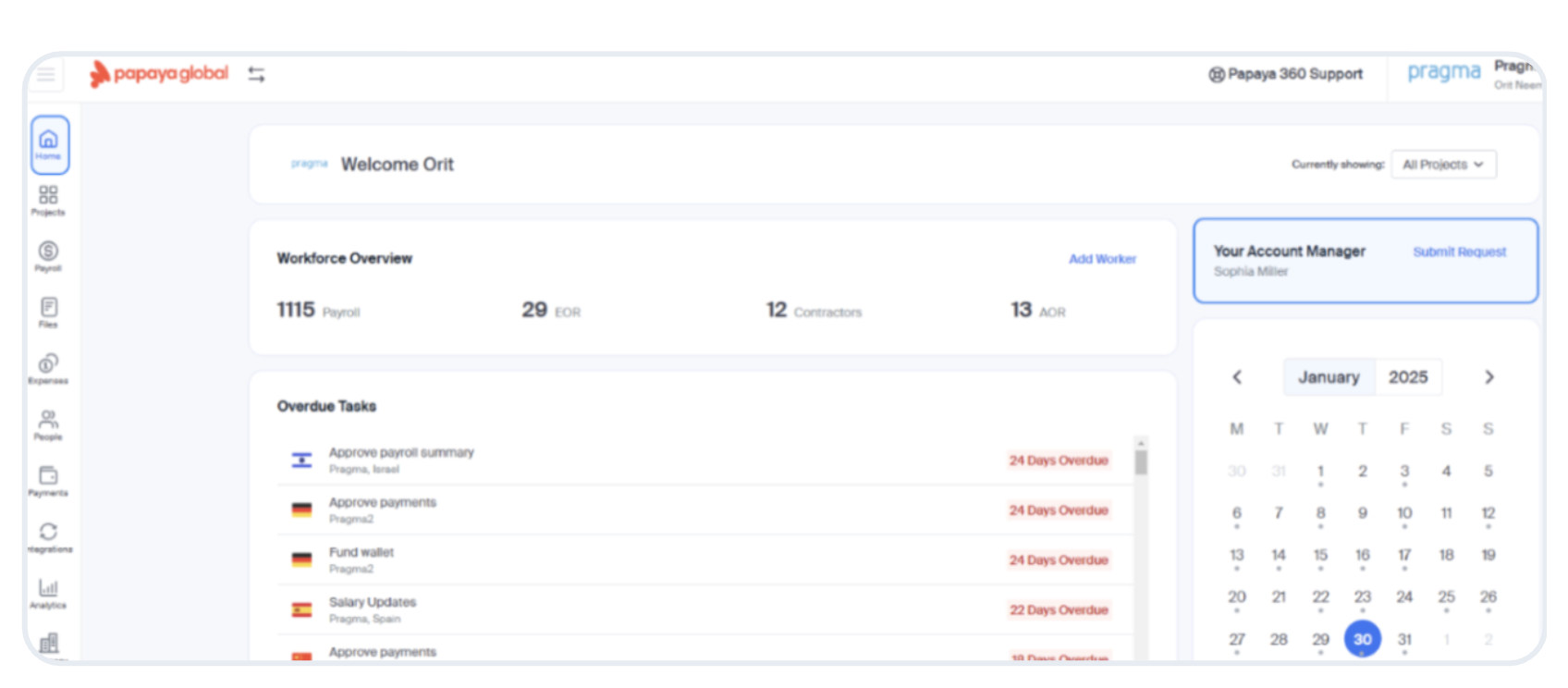Open Papaya 360 Support
The image size is (1568, 688).
[1285, 74]
